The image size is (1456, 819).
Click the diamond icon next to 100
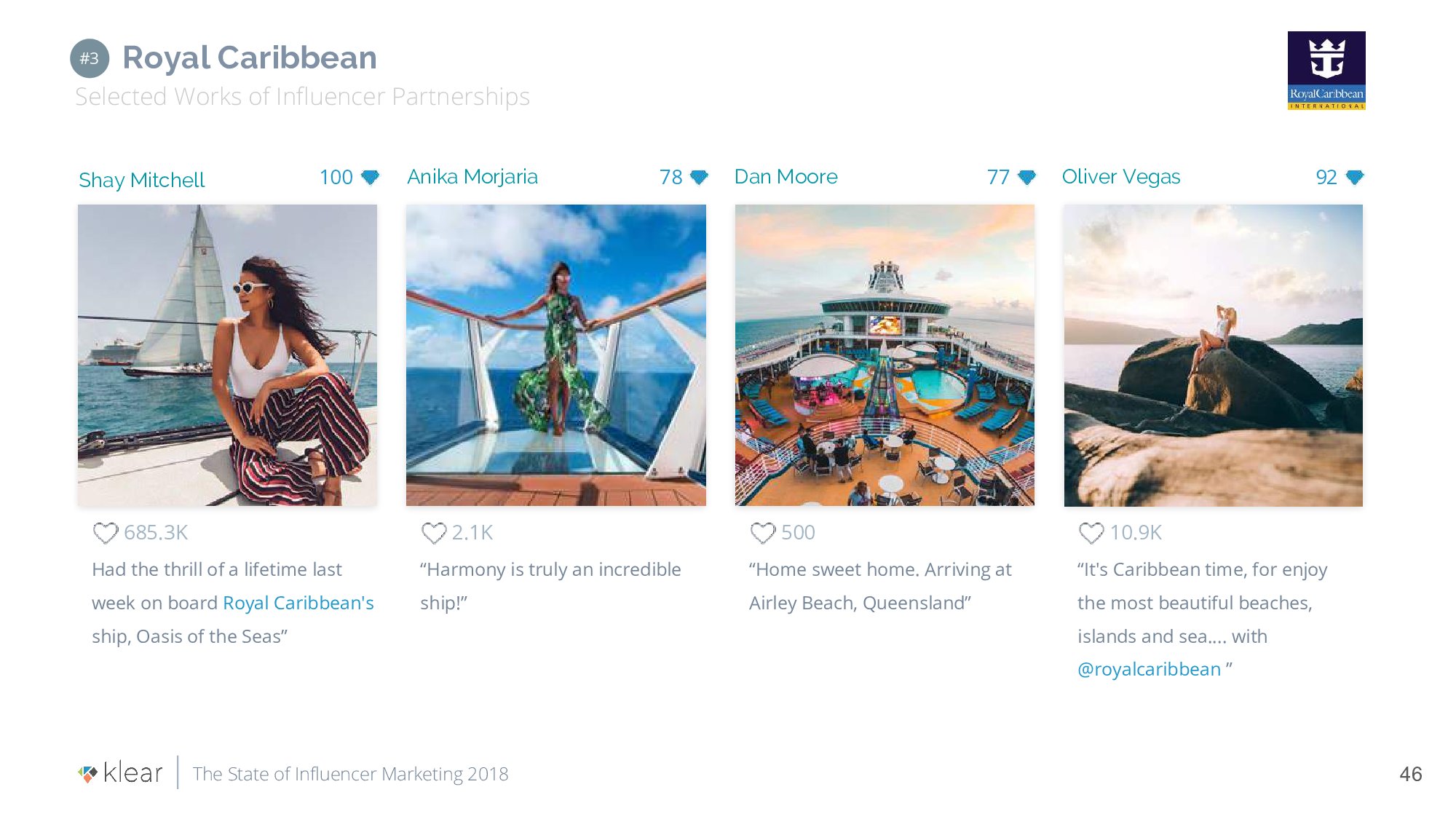(x=371, y=177)
